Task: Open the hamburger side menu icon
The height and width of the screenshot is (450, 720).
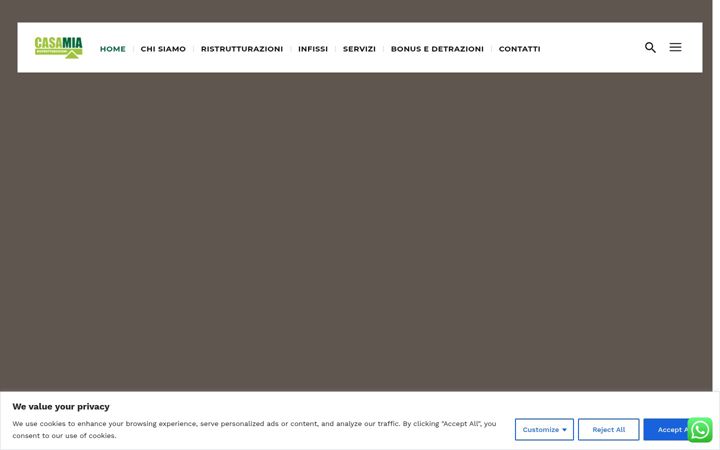Action: click(675, 47)
